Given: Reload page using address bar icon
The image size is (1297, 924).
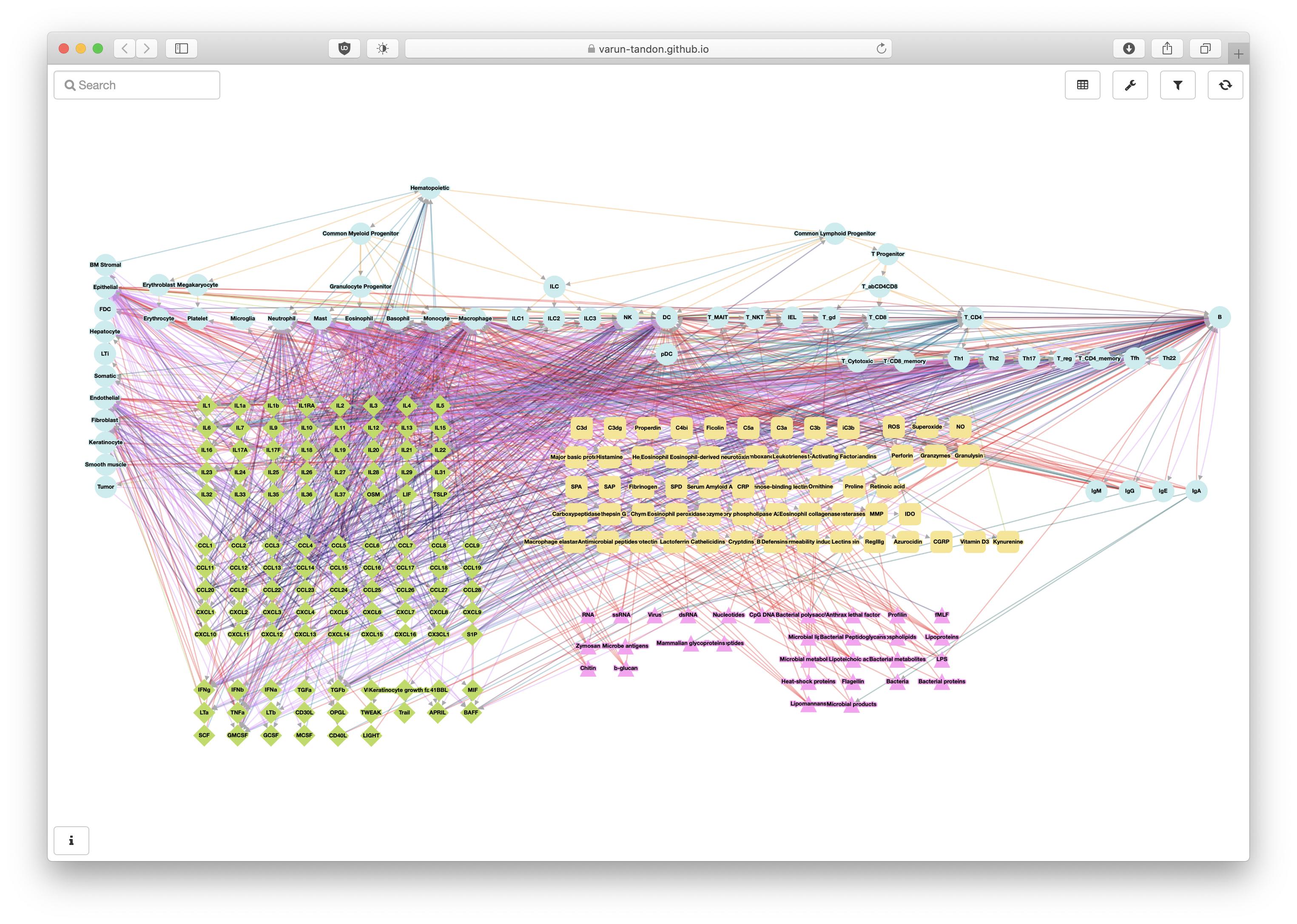Looking at the screenshot, I should pos(881,48).
